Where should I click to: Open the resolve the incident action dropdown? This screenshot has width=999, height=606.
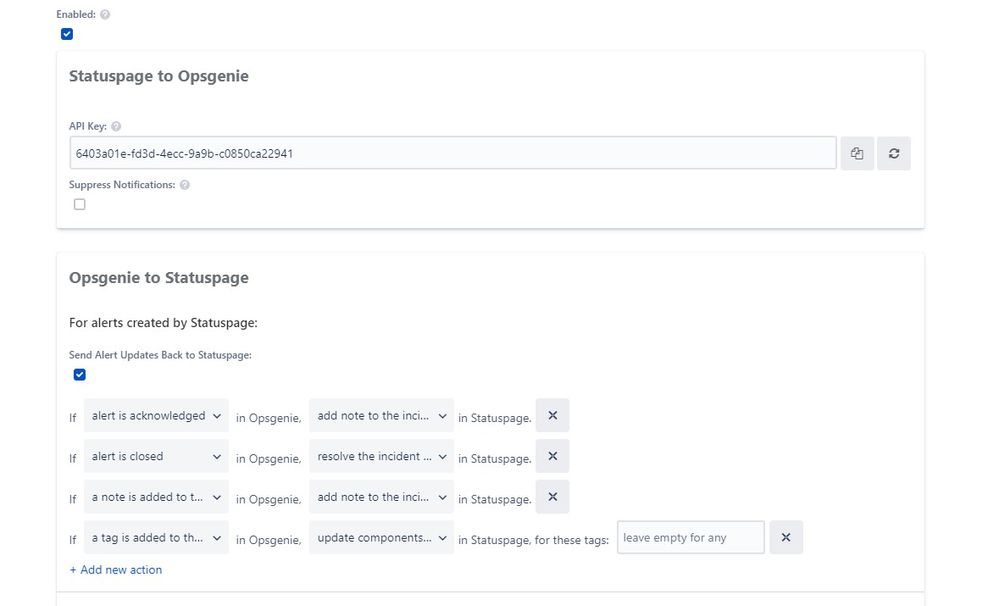pyautogui.click(x=382, y=456)
